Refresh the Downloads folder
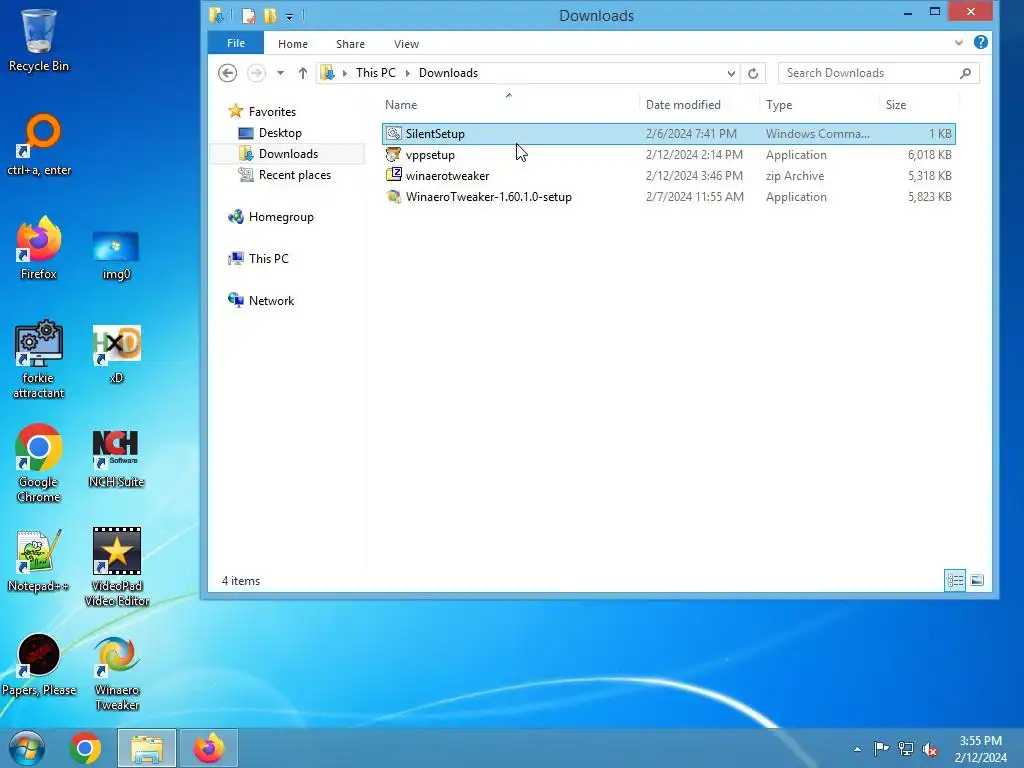Viewport: 1024px width, 768px height. point(753,73)
